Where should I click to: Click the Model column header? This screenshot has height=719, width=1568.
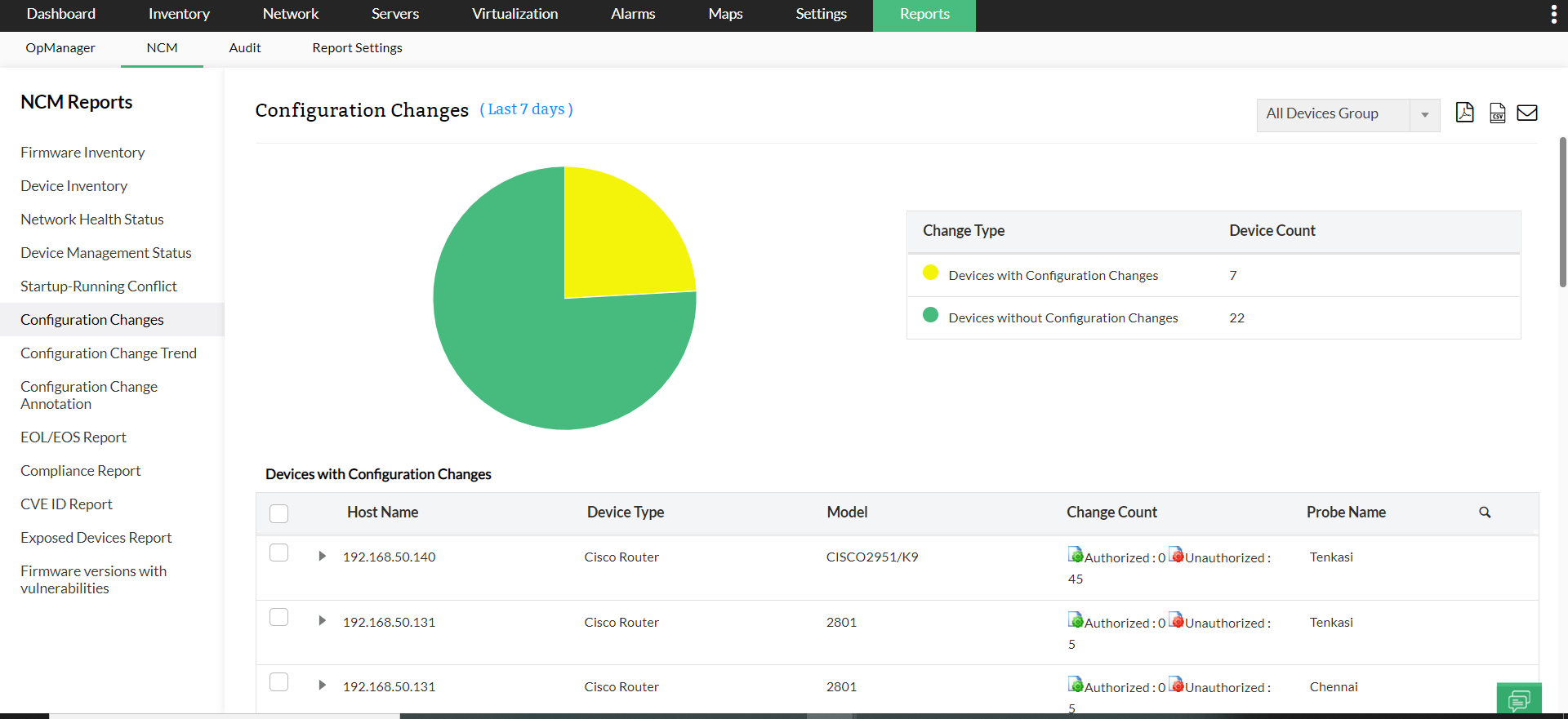847,513
